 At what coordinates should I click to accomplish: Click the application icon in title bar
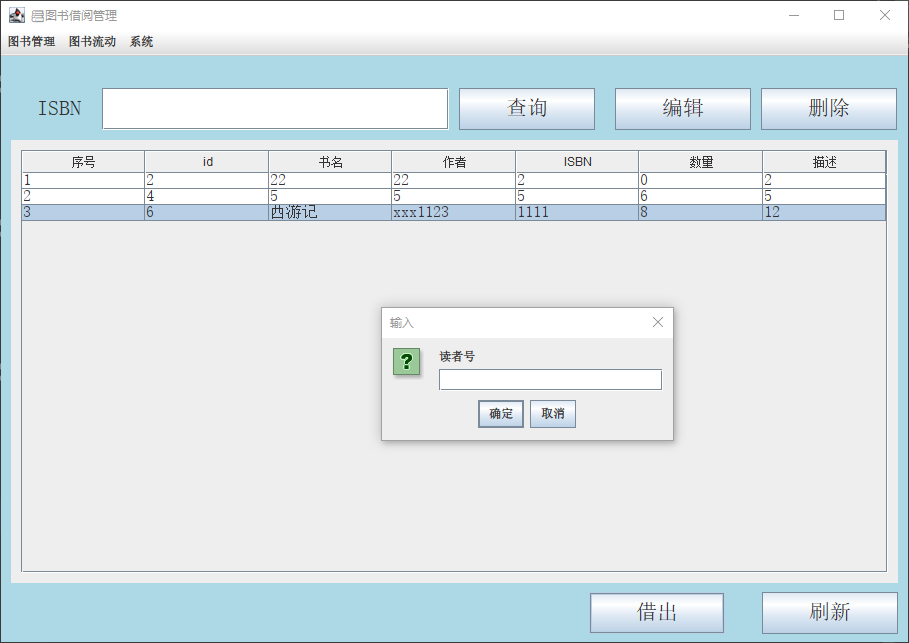pyautogui.click(x=17, y=15)
